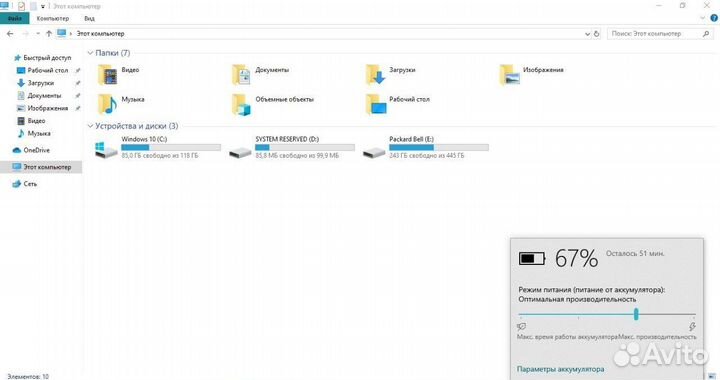Click the search magnifier icon
The image size is (720, 380).
coord(706,34)
